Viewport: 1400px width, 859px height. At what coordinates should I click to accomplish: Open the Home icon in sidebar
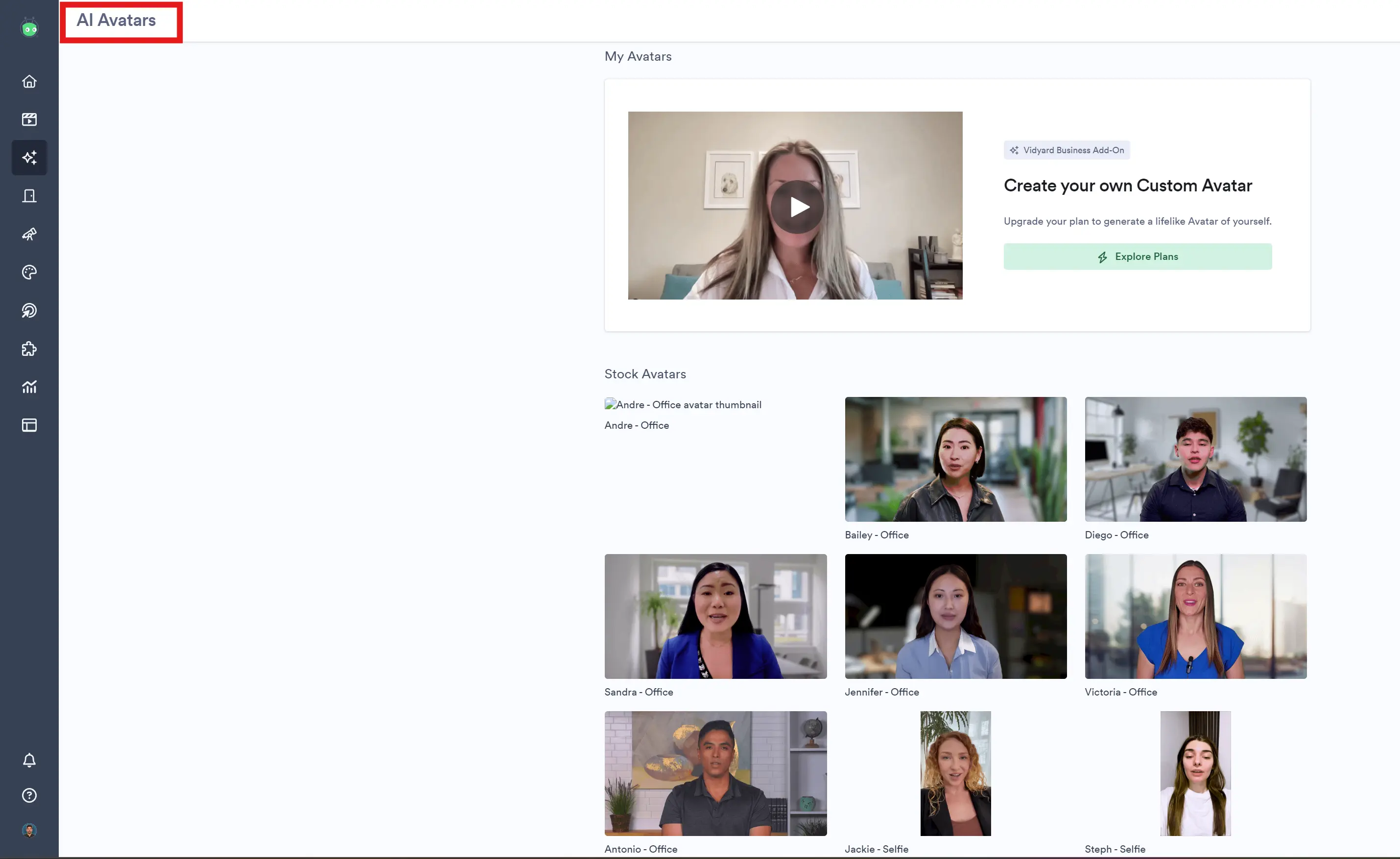pyautogui.click(x=29, y=81)
